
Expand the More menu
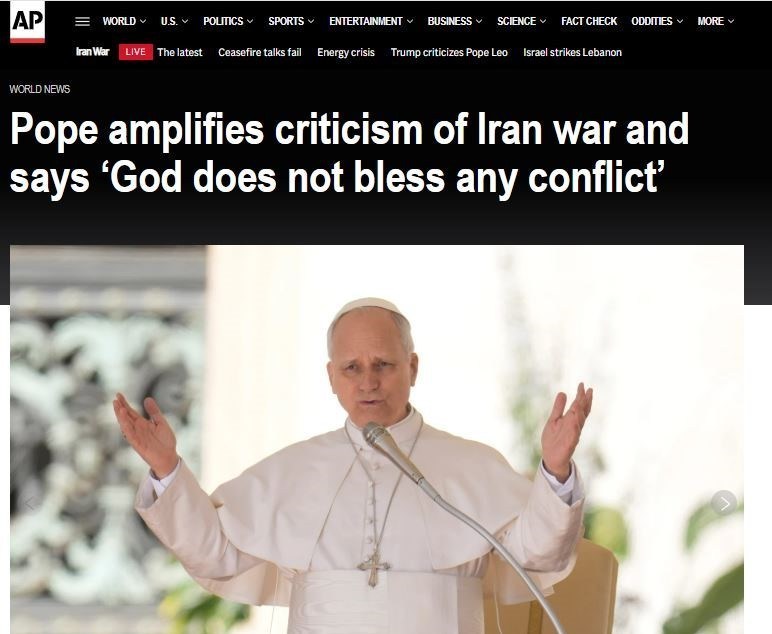point(715,21)
